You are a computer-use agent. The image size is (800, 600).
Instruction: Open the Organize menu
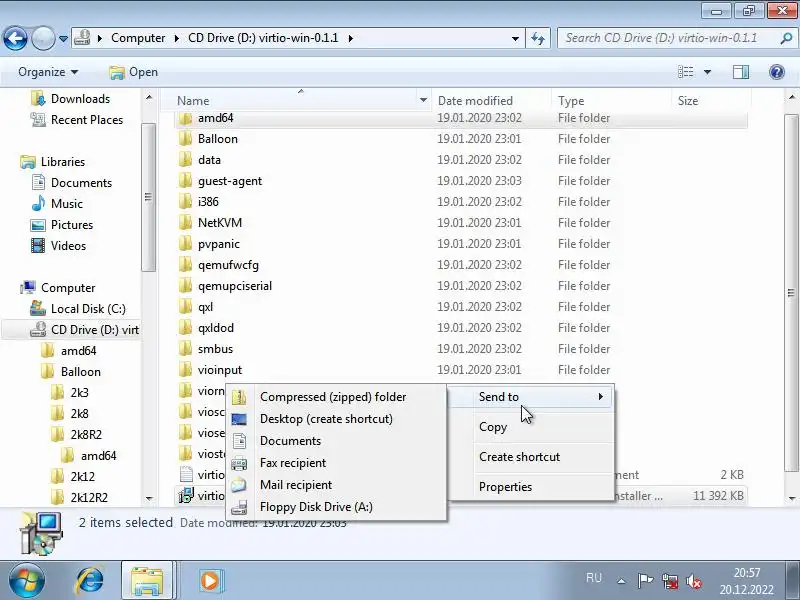[x=48, y=72]
